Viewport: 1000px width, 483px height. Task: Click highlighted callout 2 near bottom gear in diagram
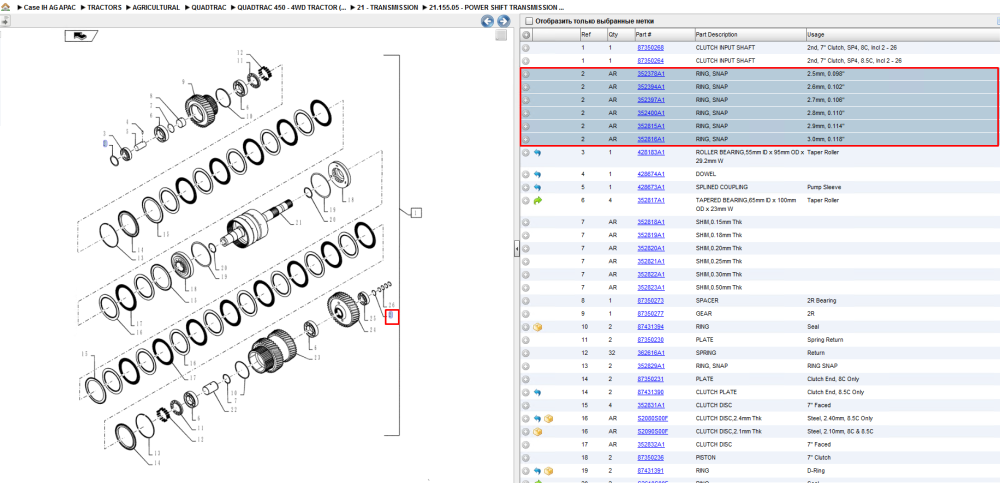[x=392, y=316]
